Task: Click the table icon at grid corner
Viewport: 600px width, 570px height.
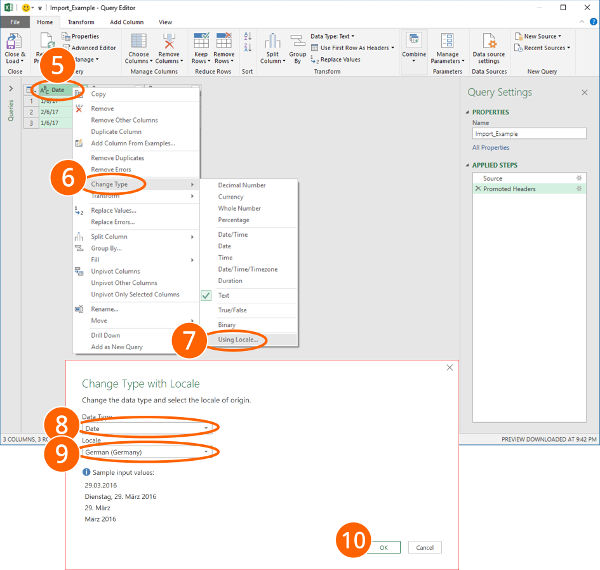Action: [x=29, y=90]
